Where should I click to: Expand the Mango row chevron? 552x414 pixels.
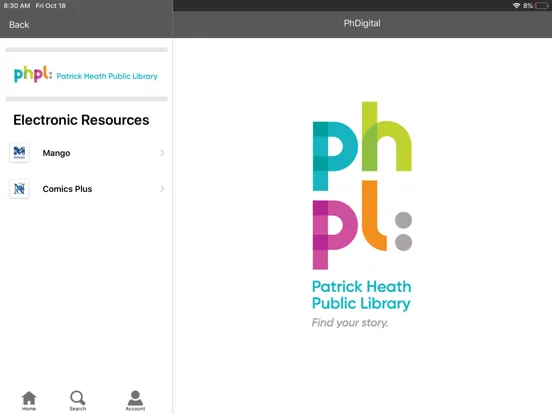[x=162, y=153]
